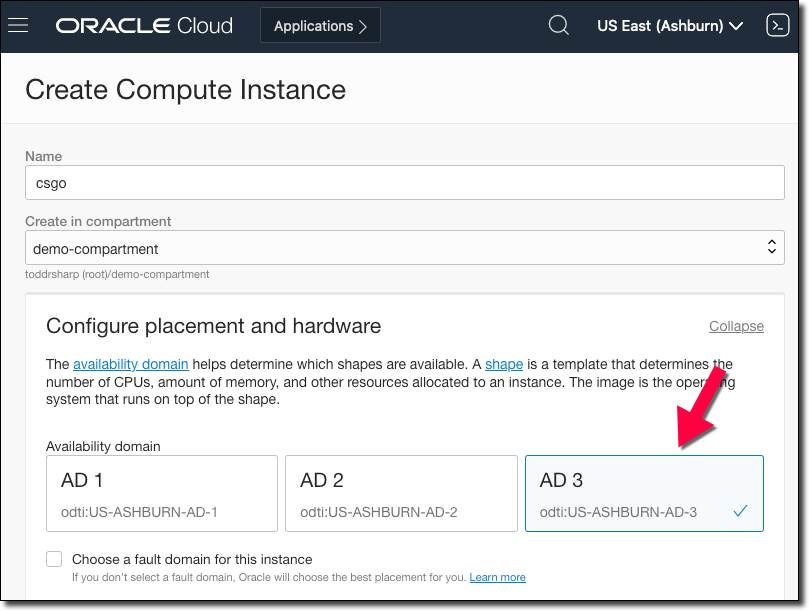This screenshot has width=809, height=611.
Task: Collapse the placement and hardware section
Action: tap(736, 326)
